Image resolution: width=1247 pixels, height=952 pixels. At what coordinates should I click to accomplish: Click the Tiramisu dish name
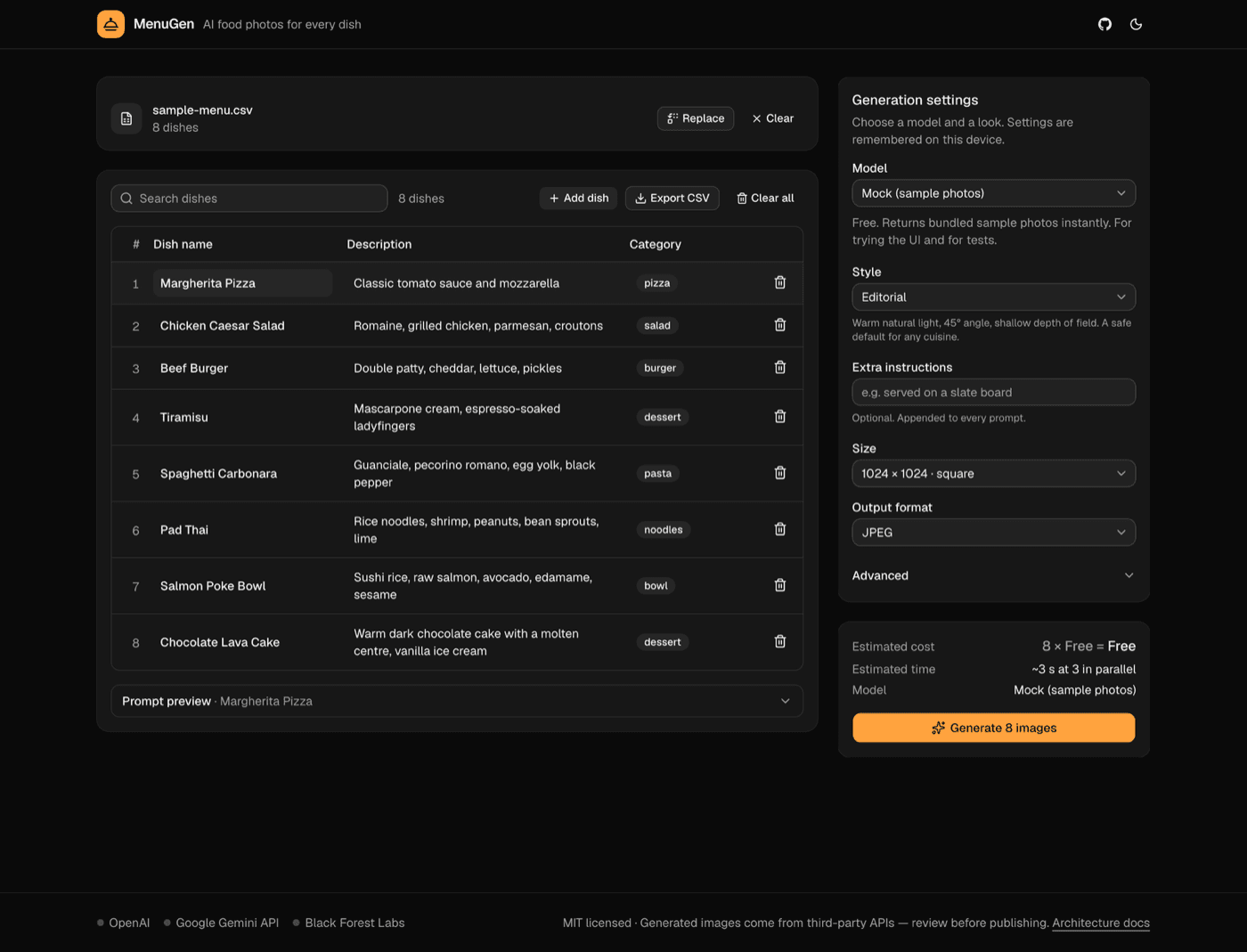pos(184,417)
